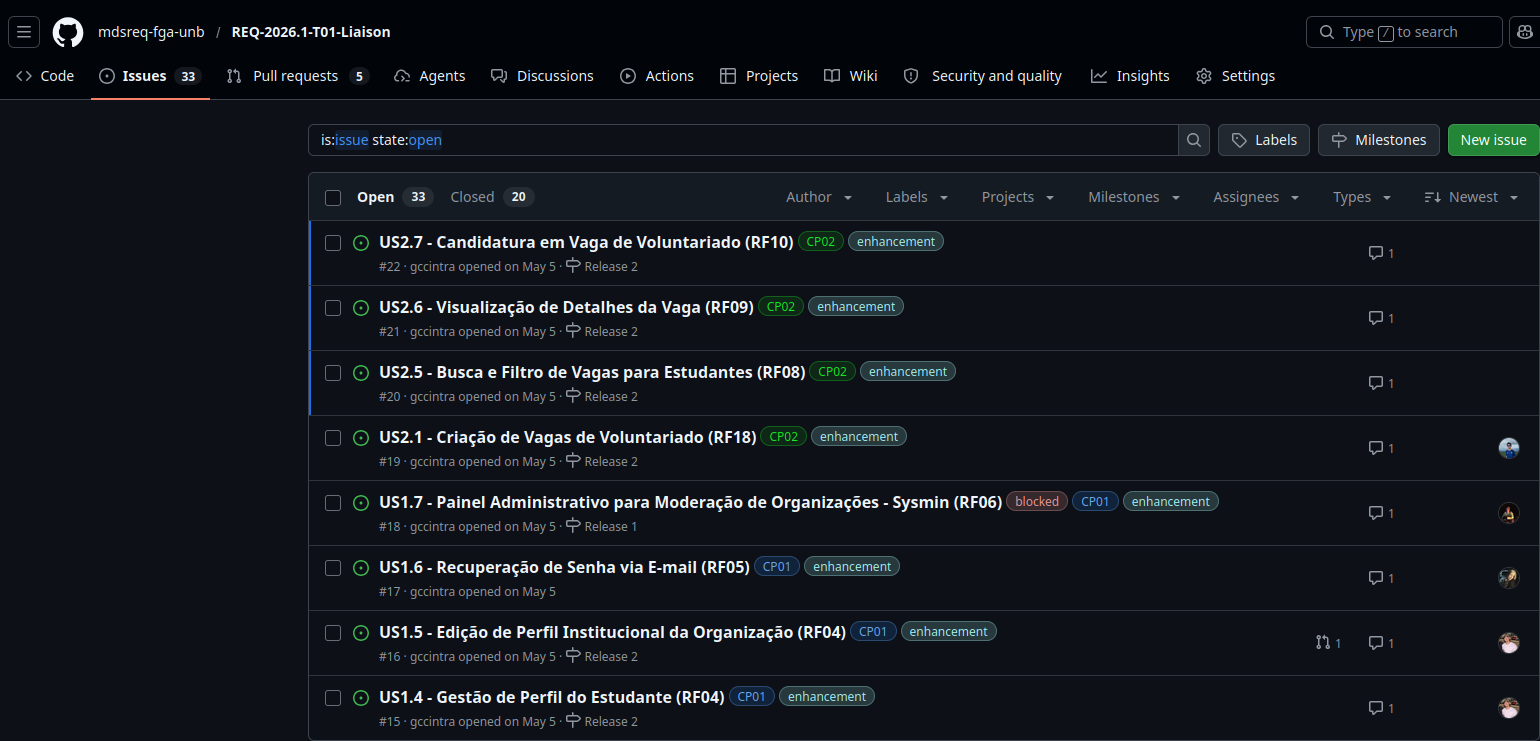This screenshot has height=741, width=1540.
Task: Click the blocked label on US1.7 issue
Action: pos(1037,502)
